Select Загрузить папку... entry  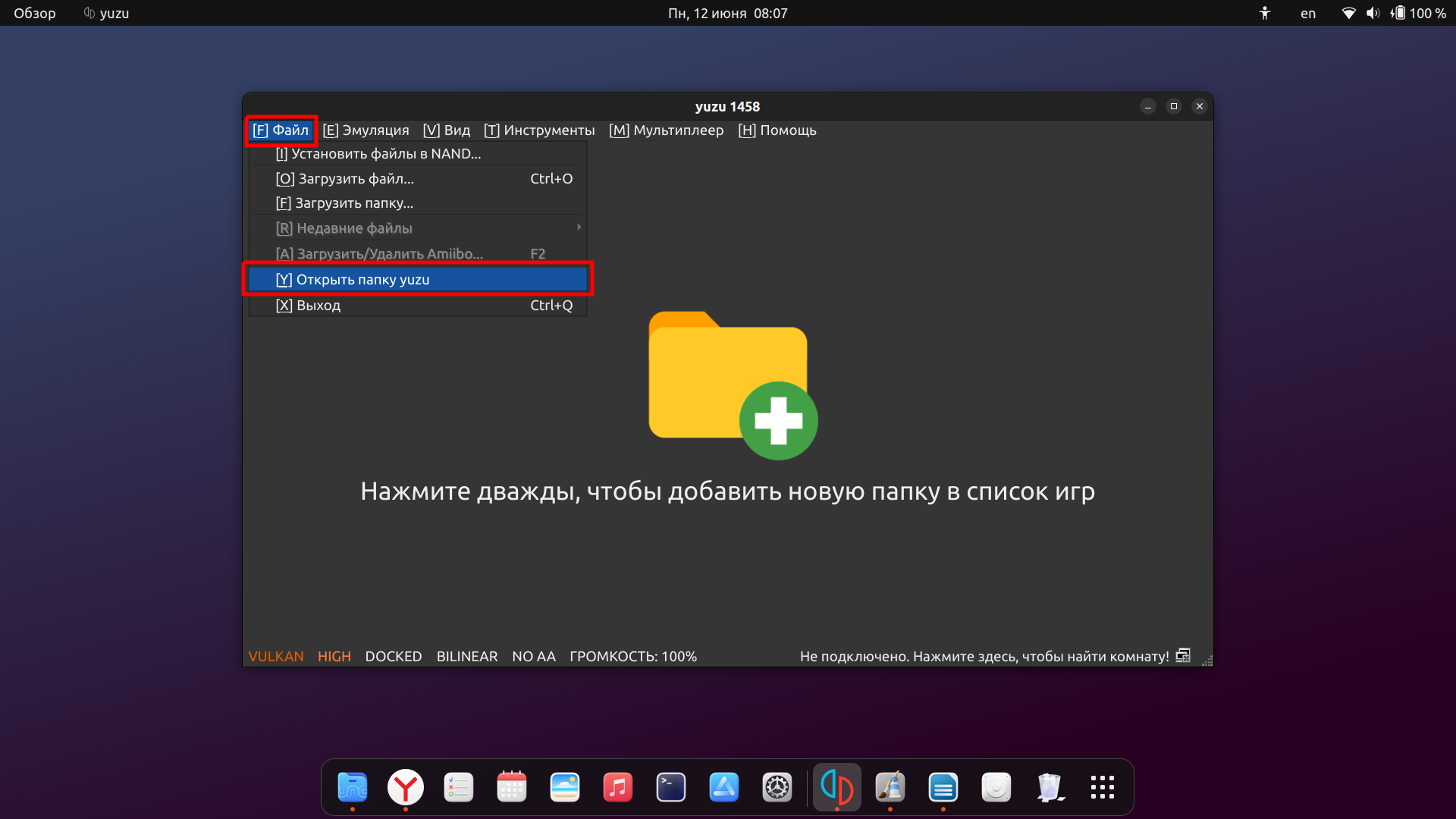point(418,203)
